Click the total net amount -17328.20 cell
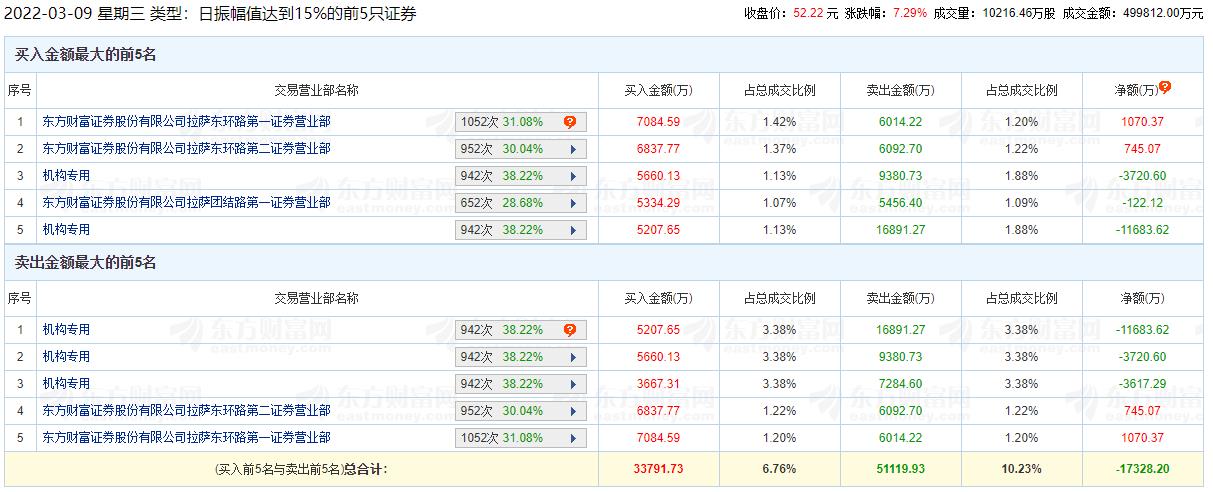Image resolution: width=1213 pixels, height=492 pixels. tap(1143, 468)
